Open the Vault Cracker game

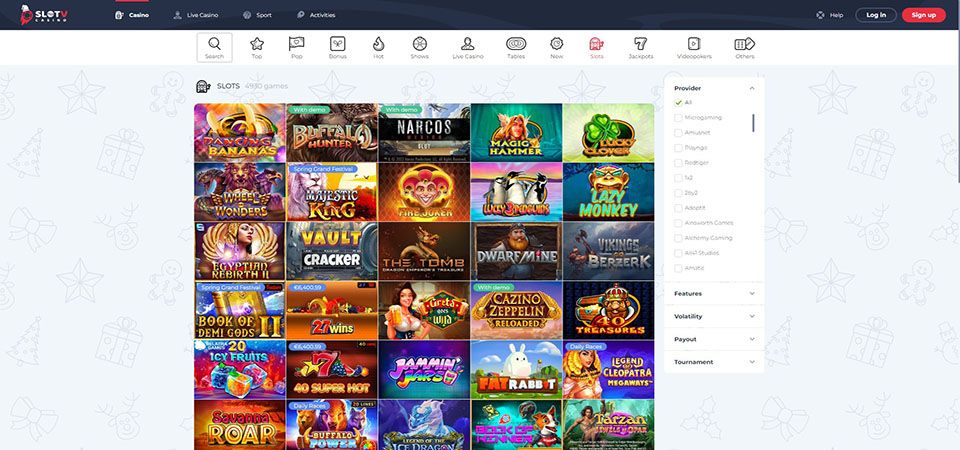coord(332,251)
